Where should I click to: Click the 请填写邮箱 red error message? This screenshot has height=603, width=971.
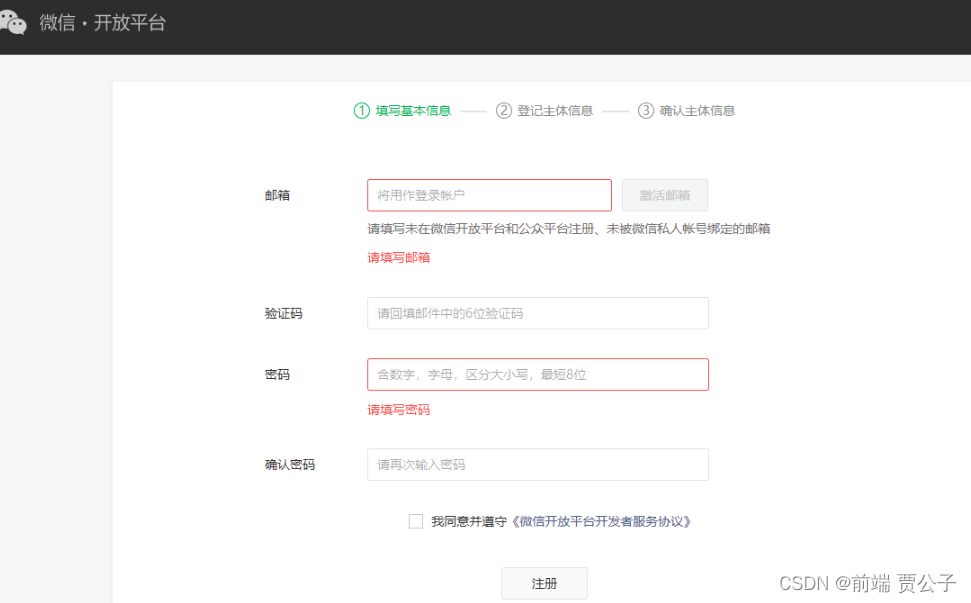pos(398,257)
